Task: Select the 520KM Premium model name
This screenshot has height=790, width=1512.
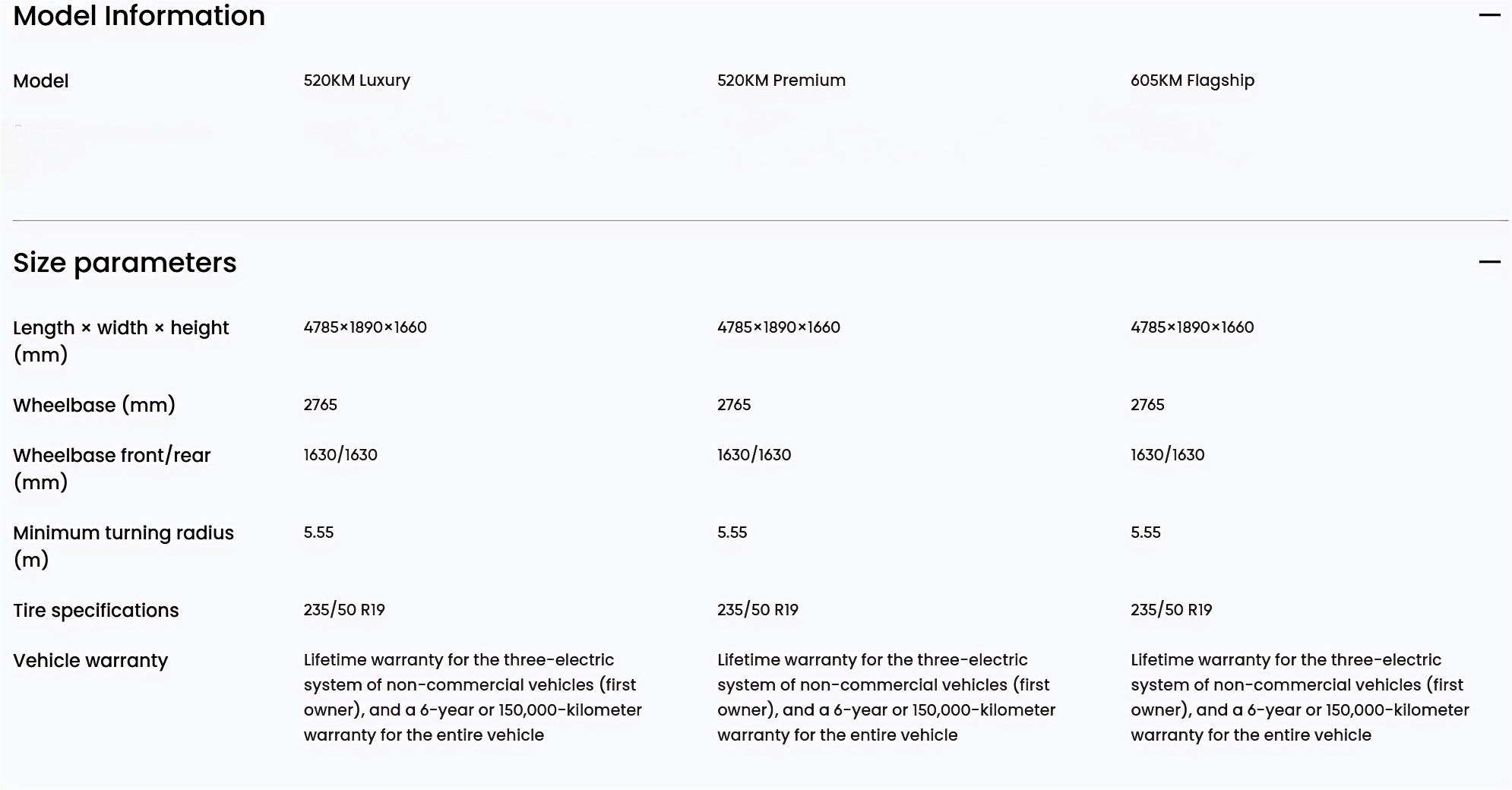Action: coord(781,81)
